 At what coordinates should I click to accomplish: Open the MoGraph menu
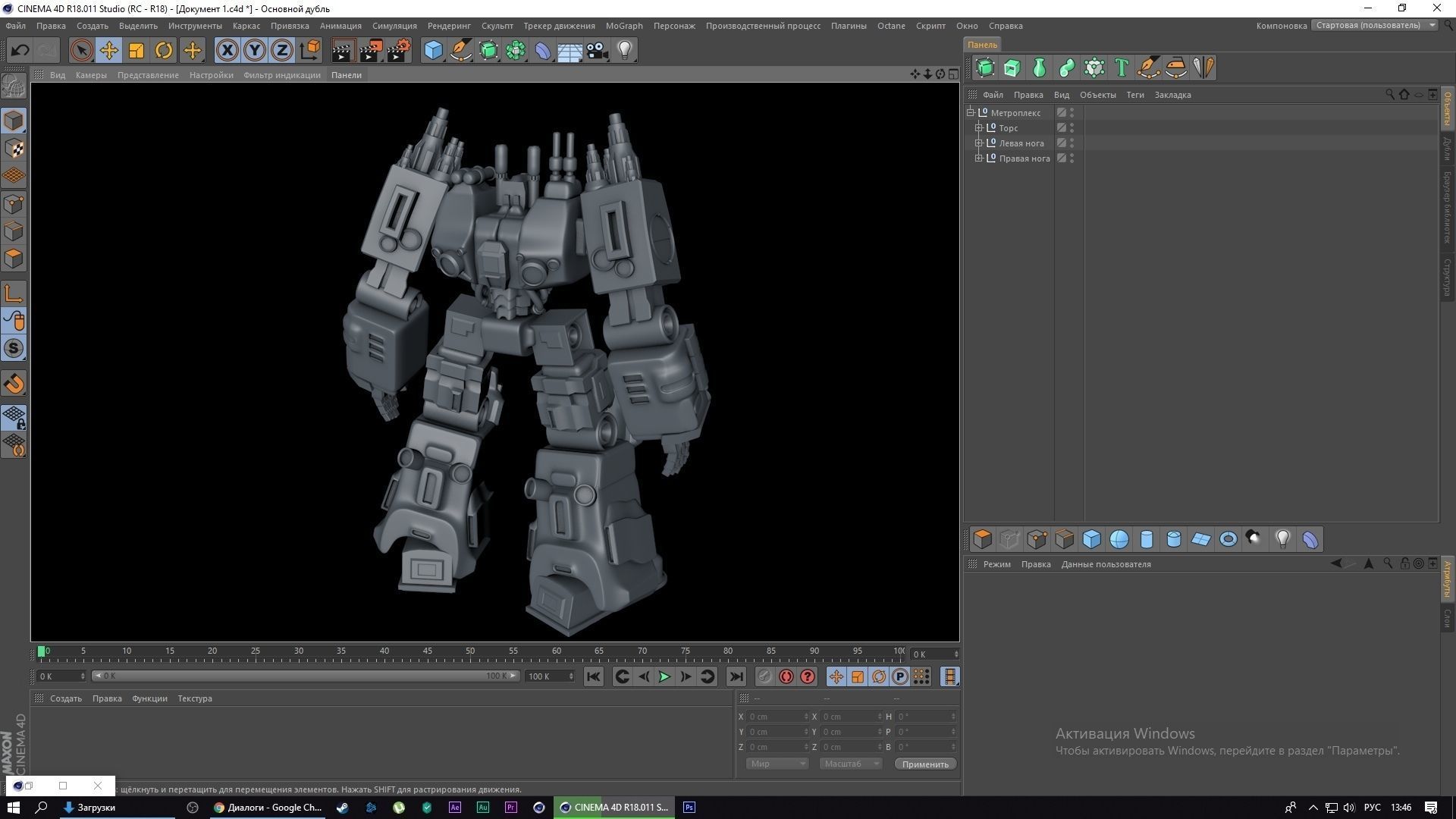pos(623,25)
